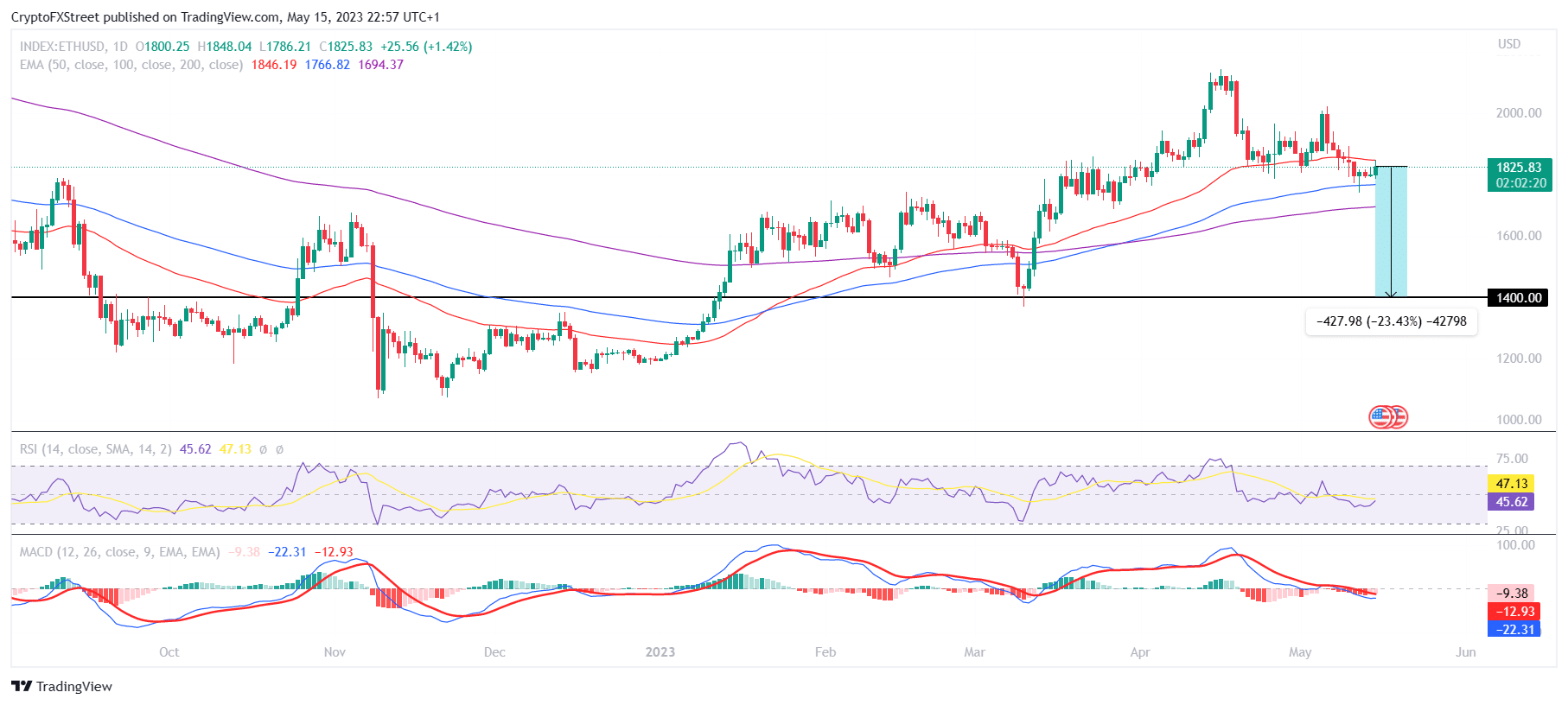Click the USD currency label on price axis

(1509, 44)
